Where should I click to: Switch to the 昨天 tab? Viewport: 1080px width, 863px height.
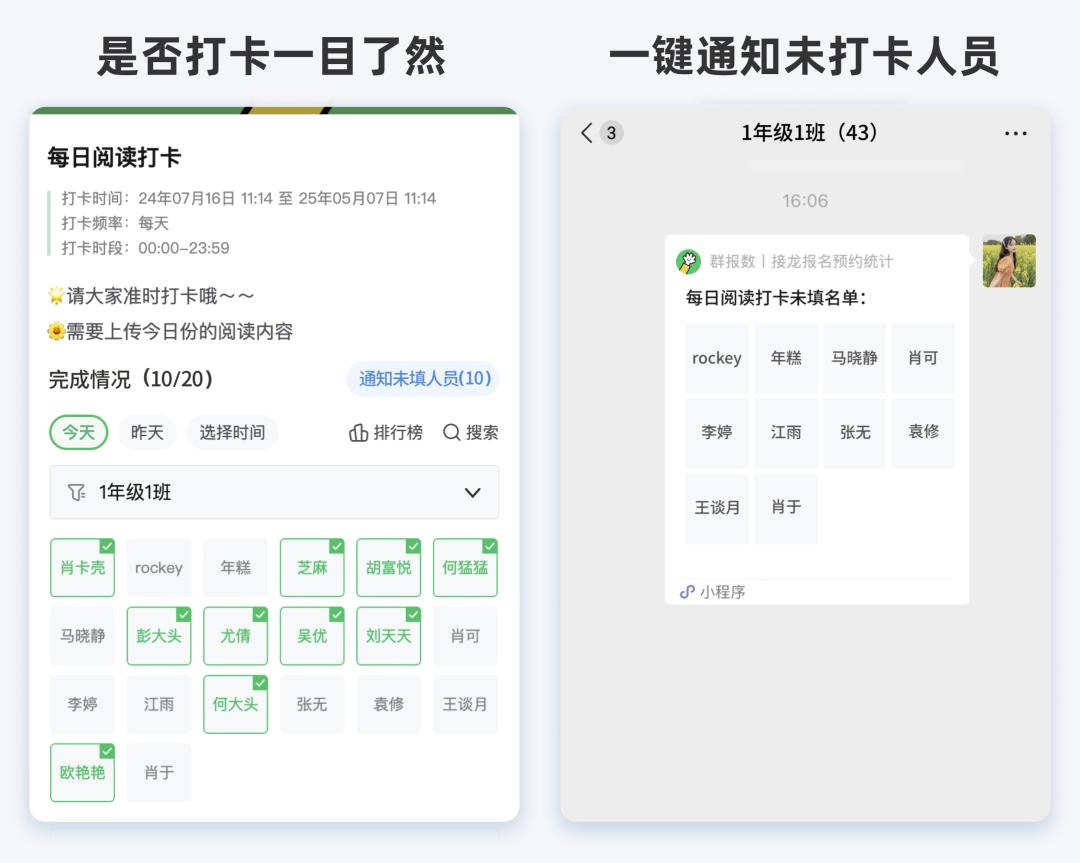click(x=147, y=432)
